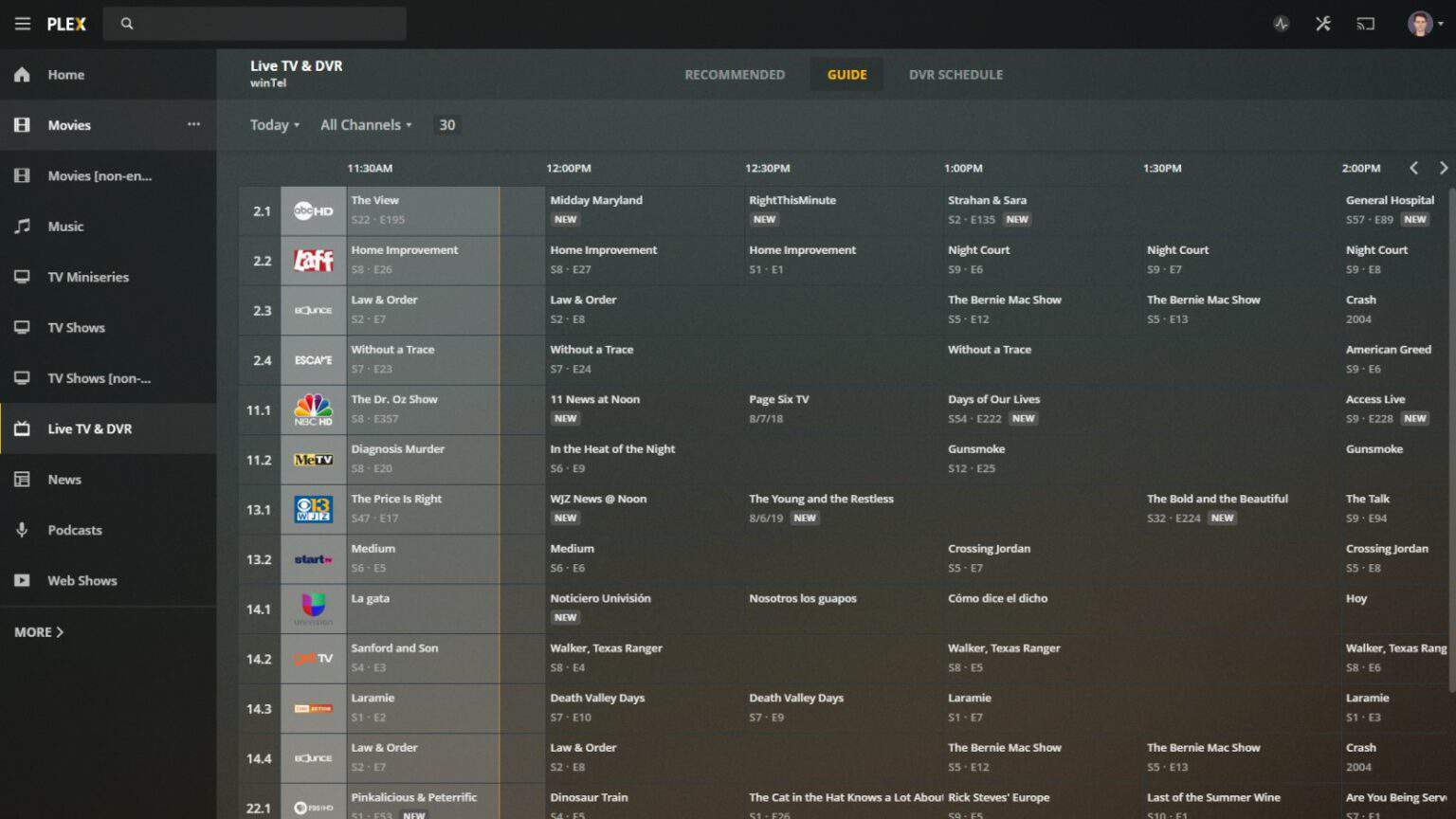Open the Movies ellipsis menu
1456x819 pixels.
click(x=193, y=124)
